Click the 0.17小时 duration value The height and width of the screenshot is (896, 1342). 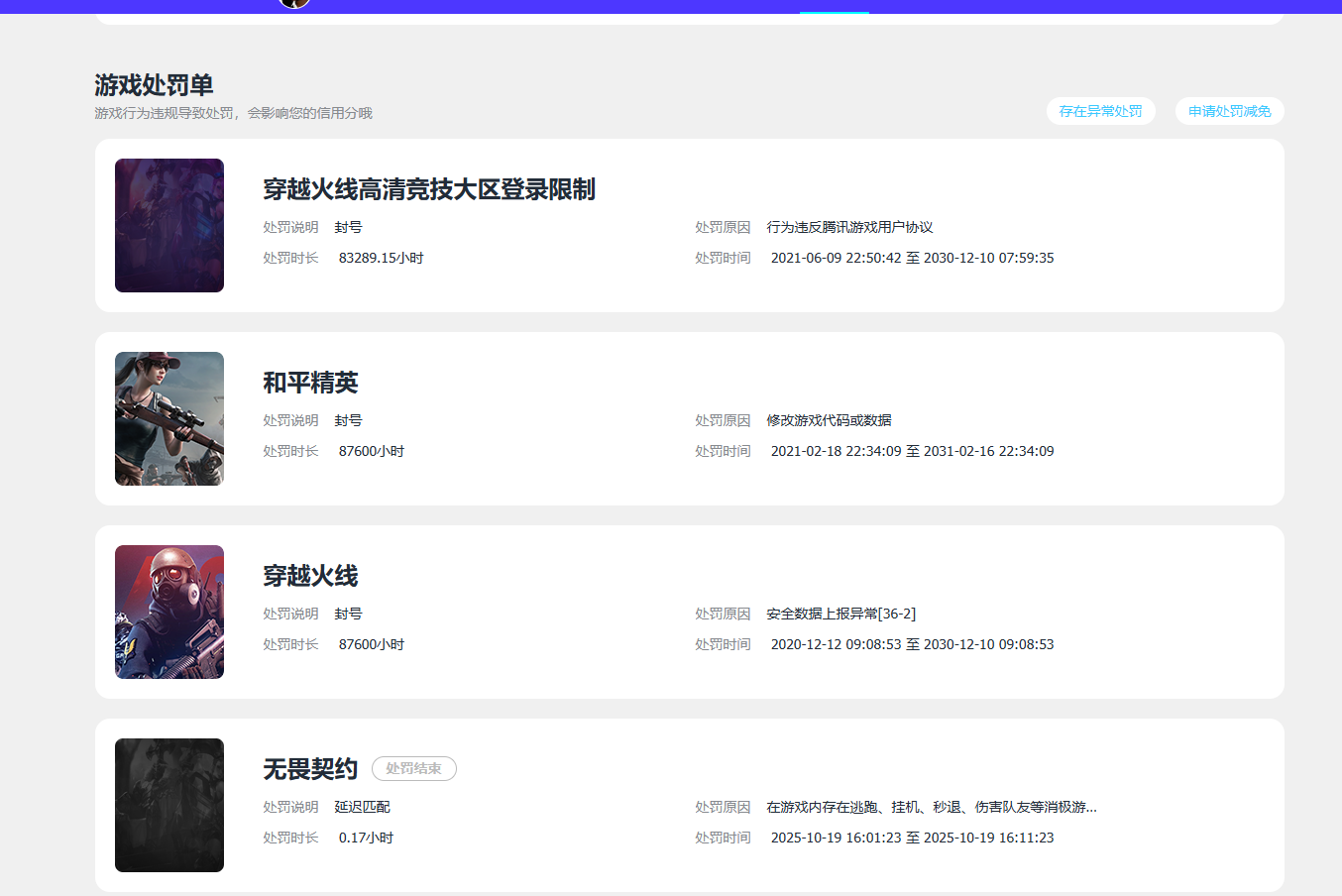(367, 838)
